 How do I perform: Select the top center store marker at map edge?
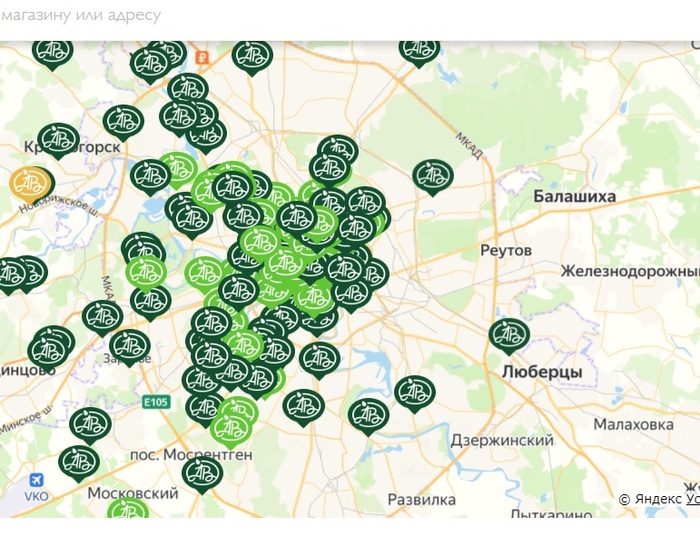(x=252, y=57)
